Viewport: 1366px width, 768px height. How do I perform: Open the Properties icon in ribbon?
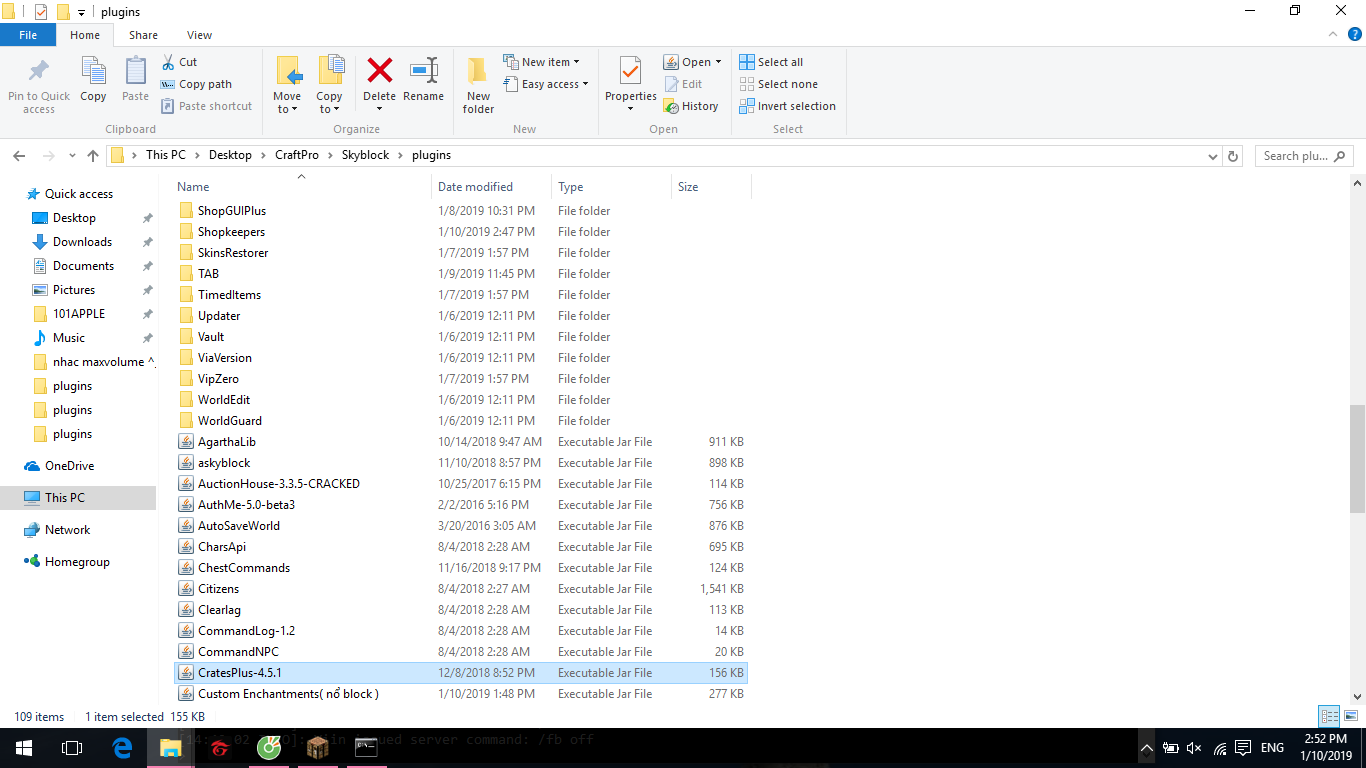pyautogui.click(x=630, y=71)
